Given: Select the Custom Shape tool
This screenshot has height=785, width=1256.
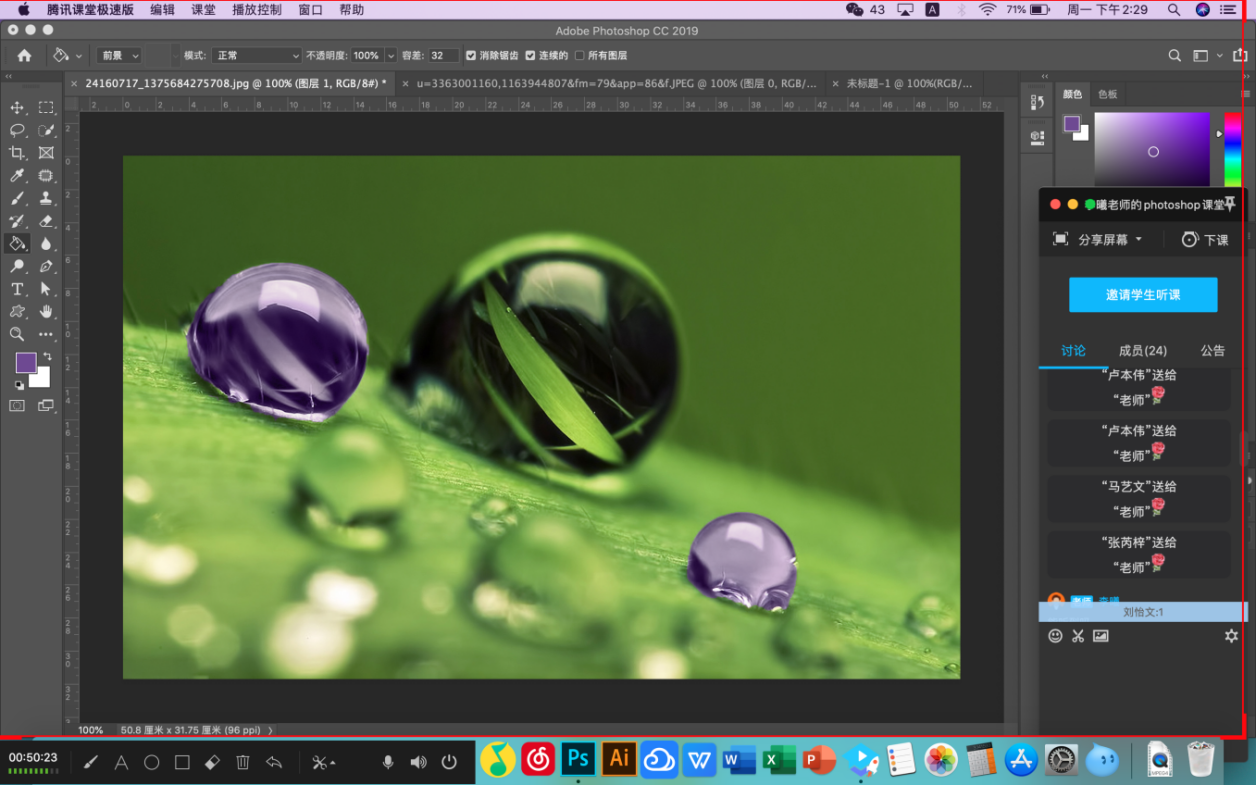Looking at the screenshot, I should (x=17, y=312).
